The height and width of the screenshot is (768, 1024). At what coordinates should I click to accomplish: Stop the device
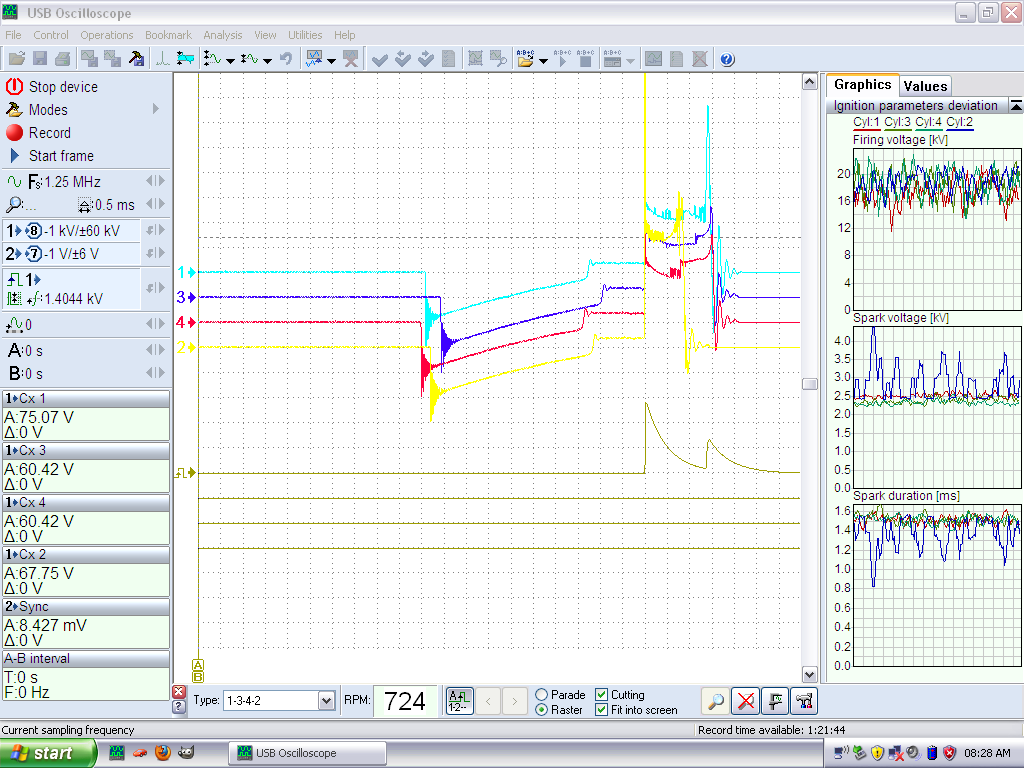click(x=63, y=87)
